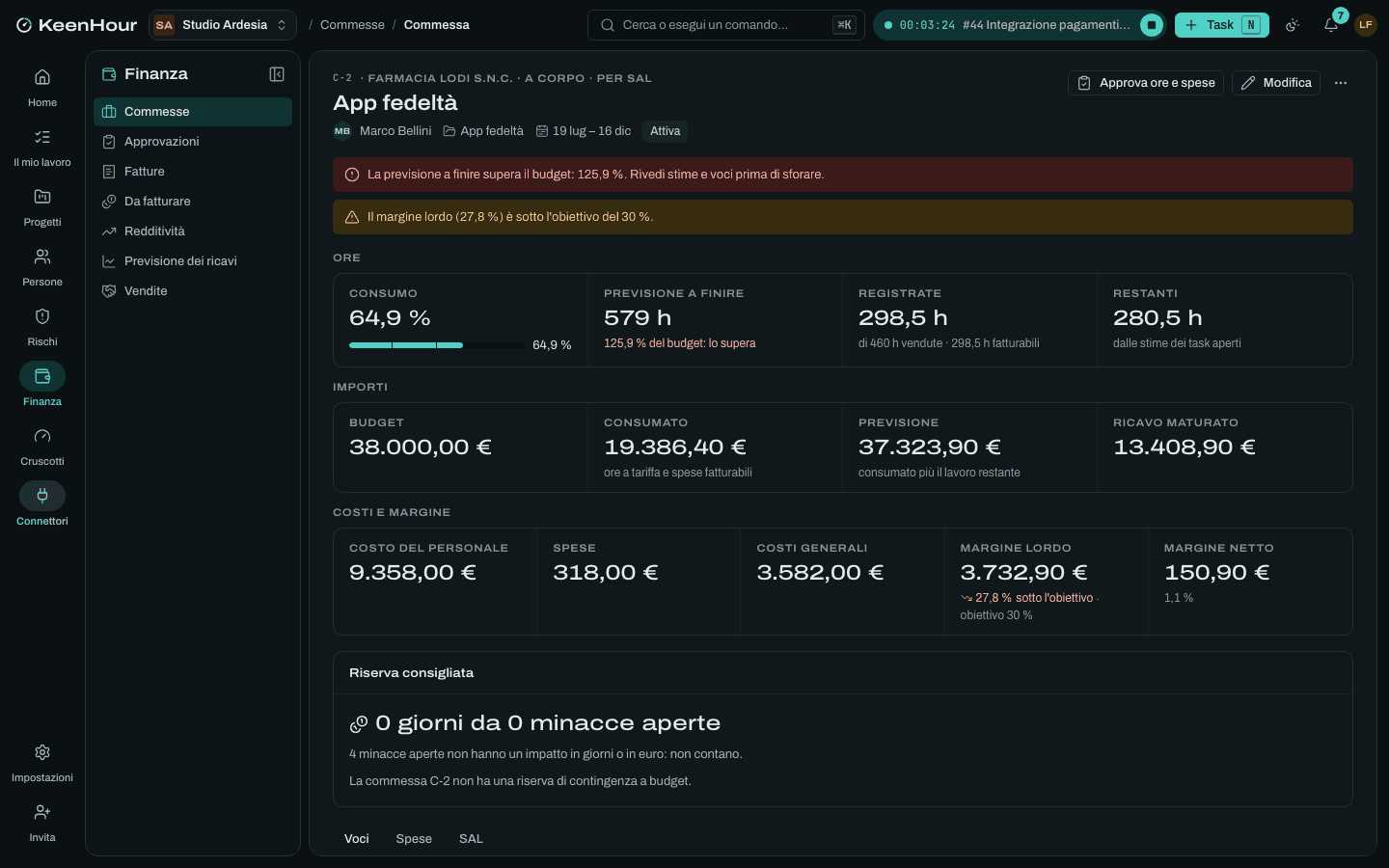Click the Modifica button

pyautogui.click(x=1276, y=83)
